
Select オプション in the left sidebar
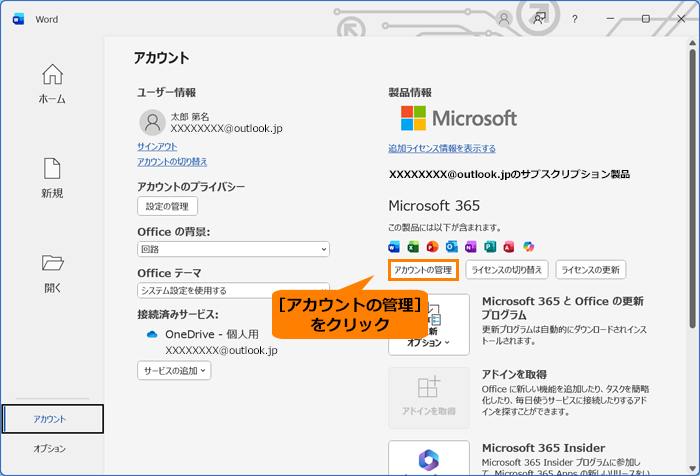pyautogui.click(x=50, y=449)
